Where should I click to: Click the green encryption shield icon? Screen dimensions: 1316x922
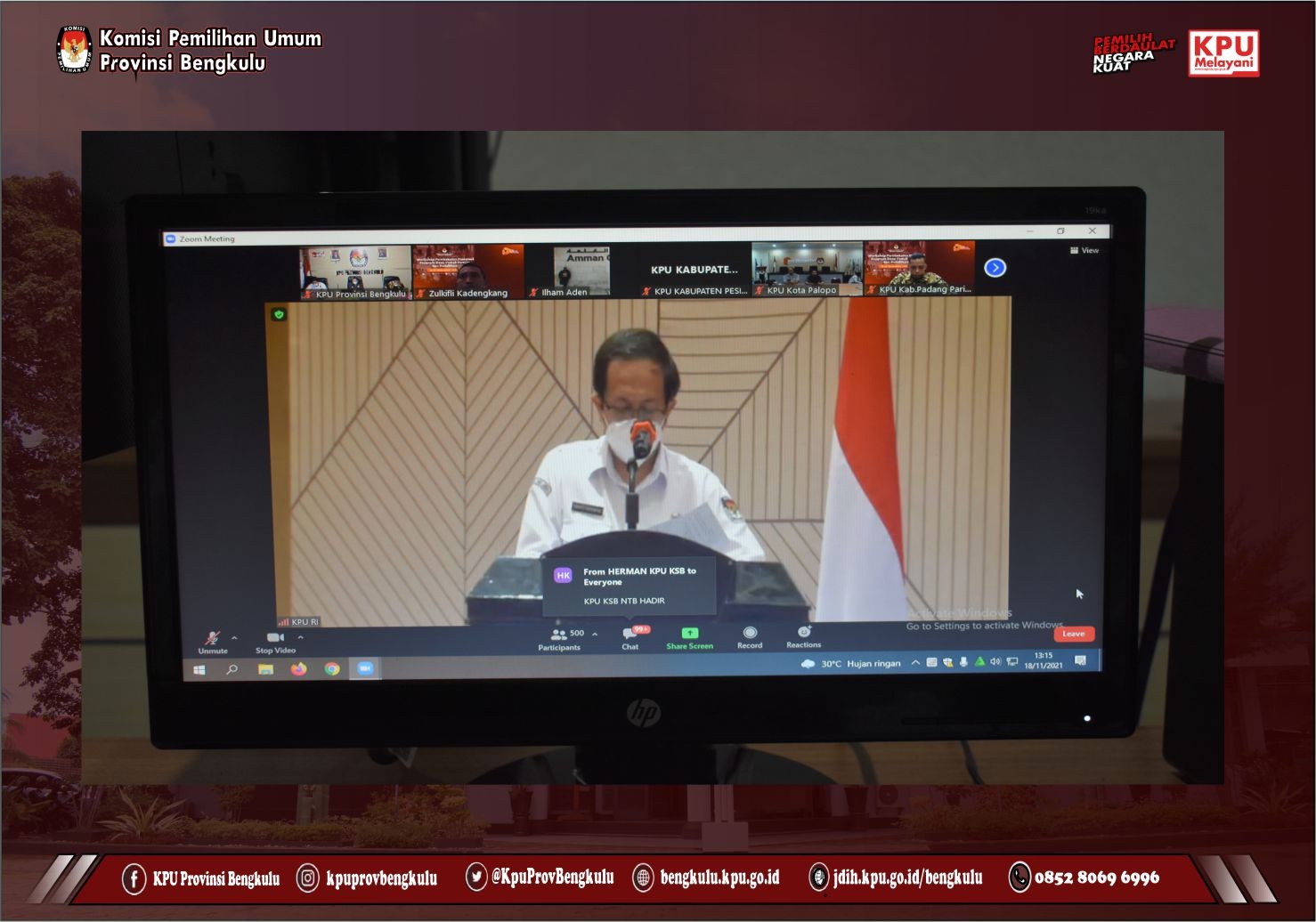click(279, 314)
